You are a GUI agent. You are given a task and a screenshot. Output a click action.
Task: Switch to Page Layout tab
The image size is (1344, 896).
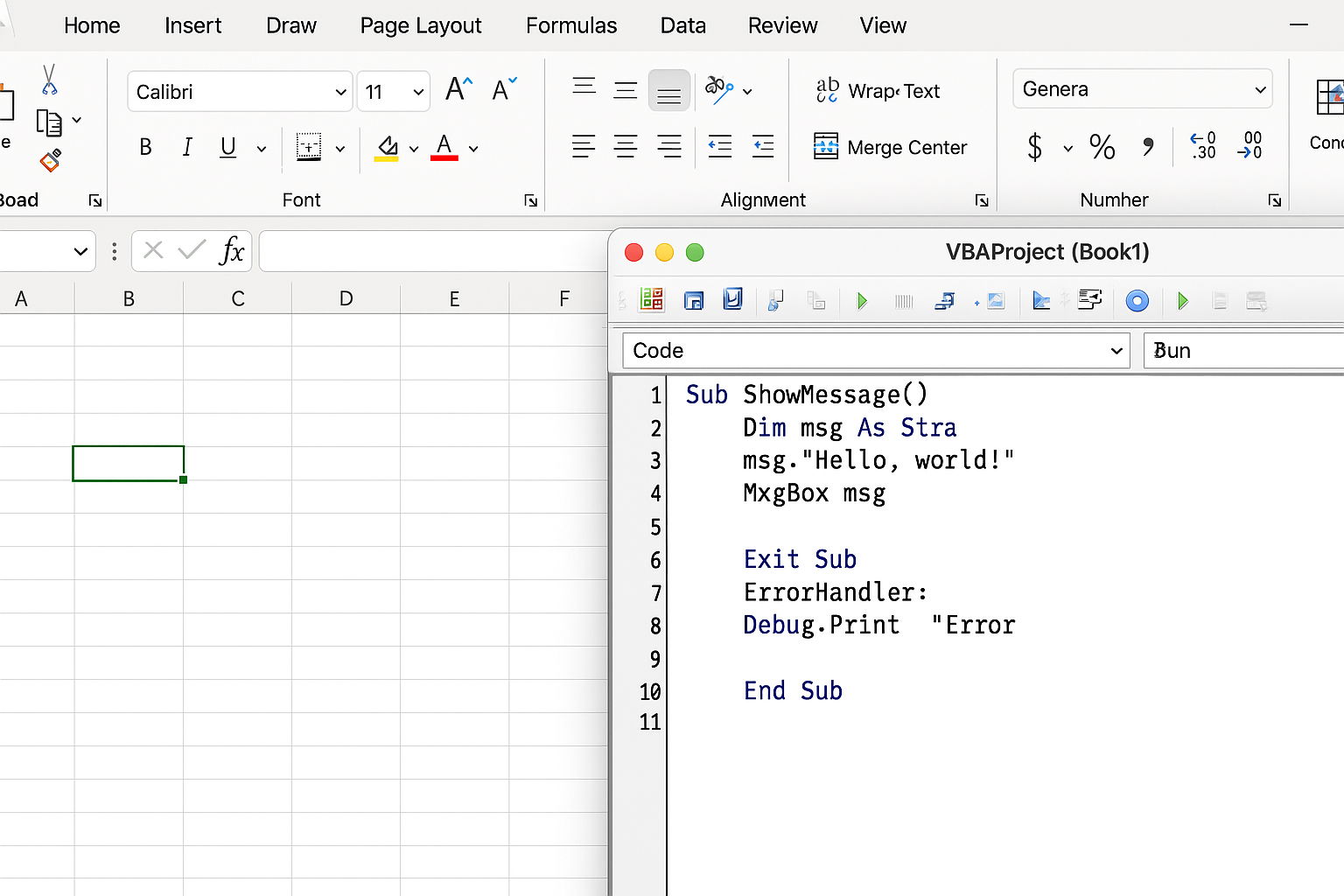point(421,25)
